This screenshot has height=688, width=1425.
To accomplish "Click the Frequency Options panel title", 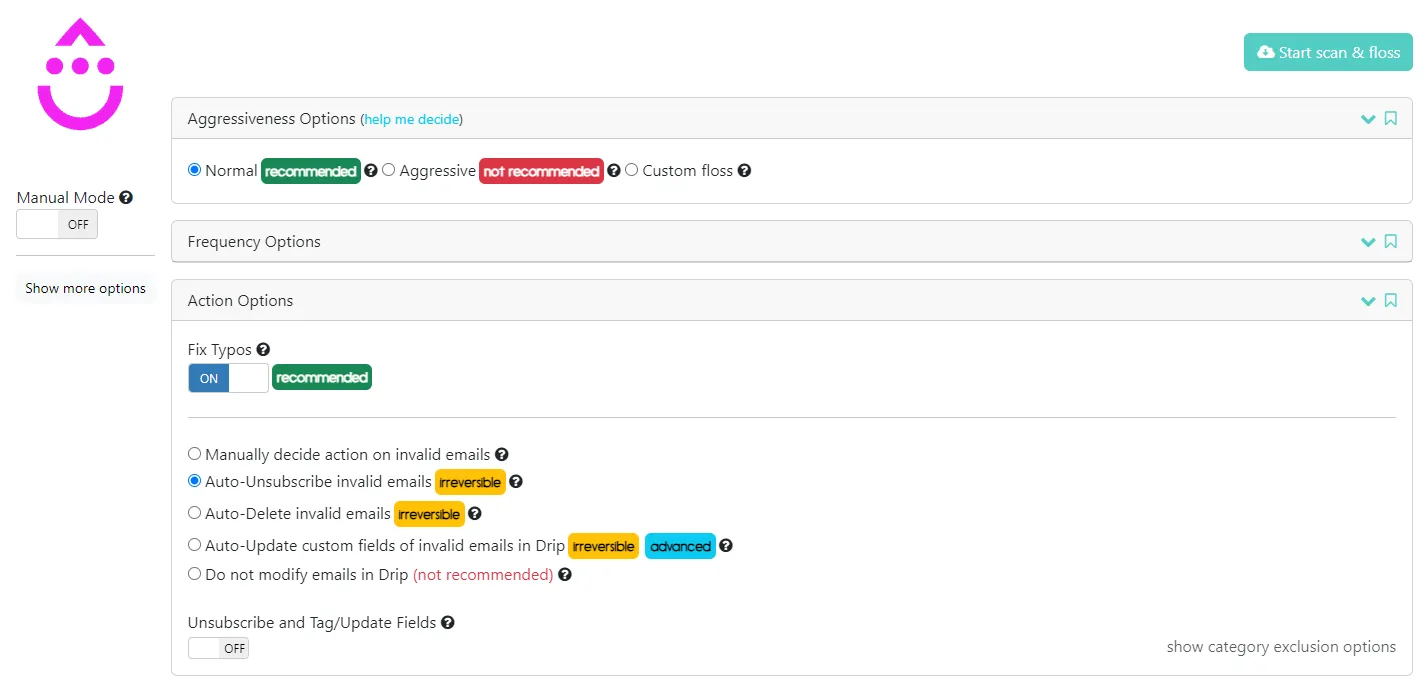I will pyautogui.click(x=254, y=242).
